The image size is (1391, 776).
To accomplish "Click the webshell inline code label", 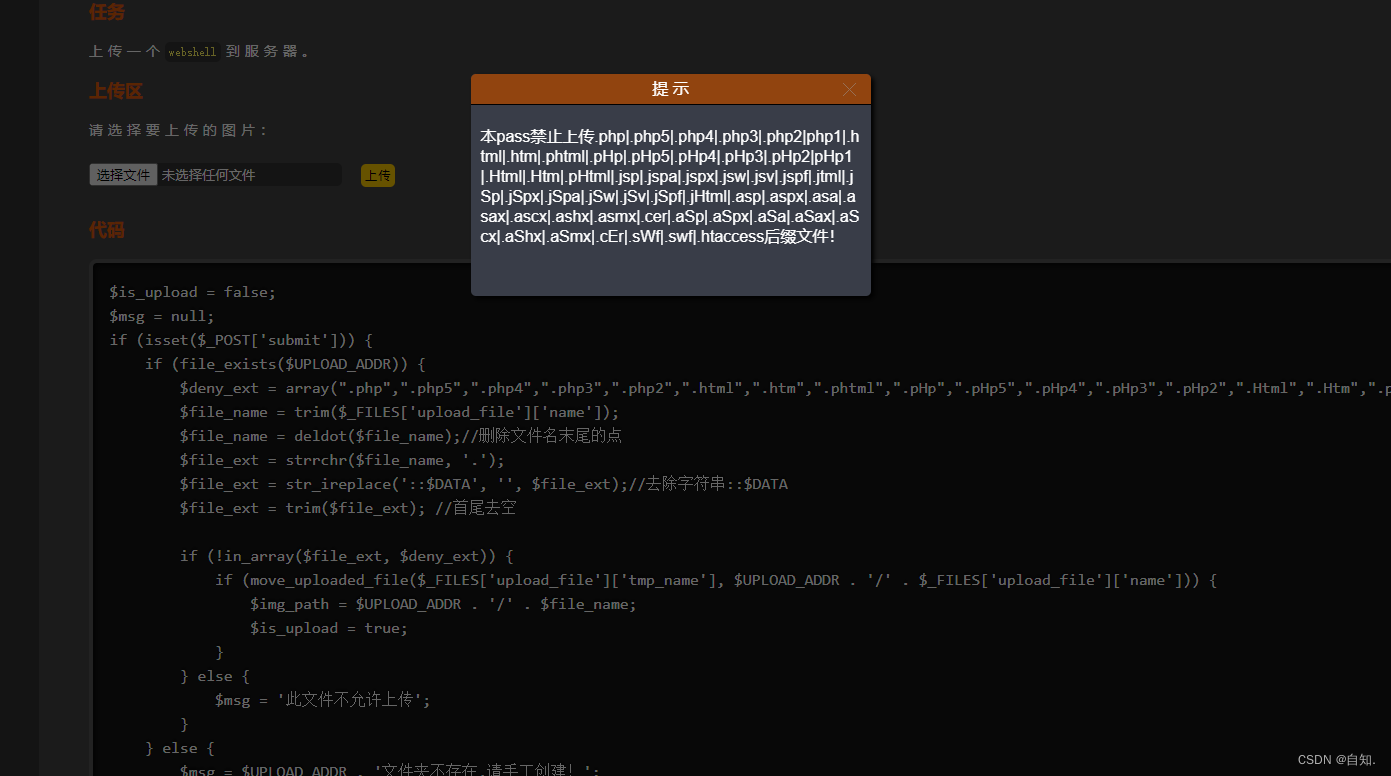I will pos(192,52).
